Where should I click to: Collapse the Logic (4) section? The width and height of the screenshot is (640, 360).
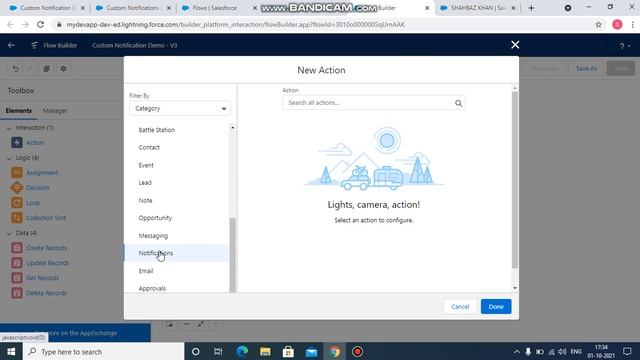click(x=9, y=158)
